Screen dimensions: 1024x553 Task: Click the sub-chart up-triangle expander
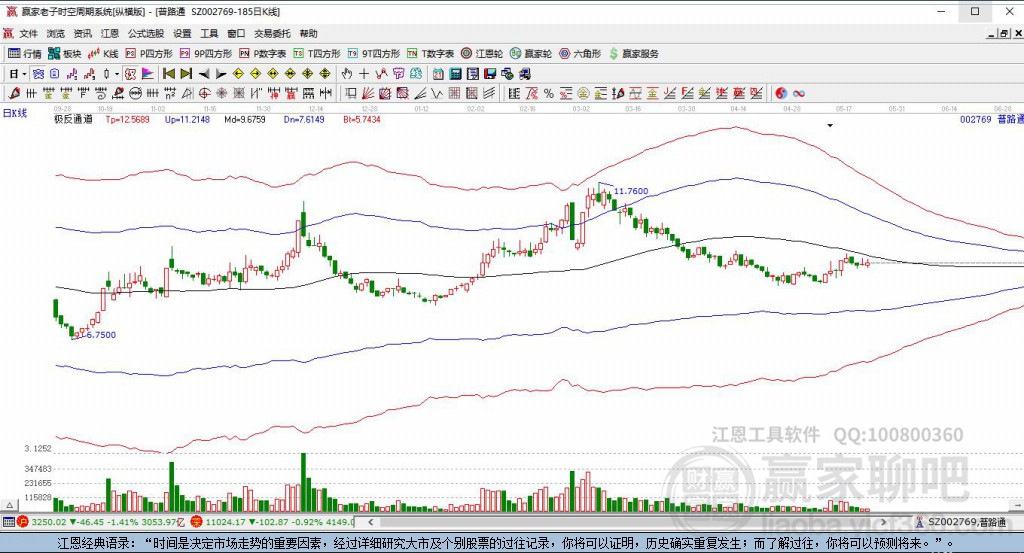point(10,505)
